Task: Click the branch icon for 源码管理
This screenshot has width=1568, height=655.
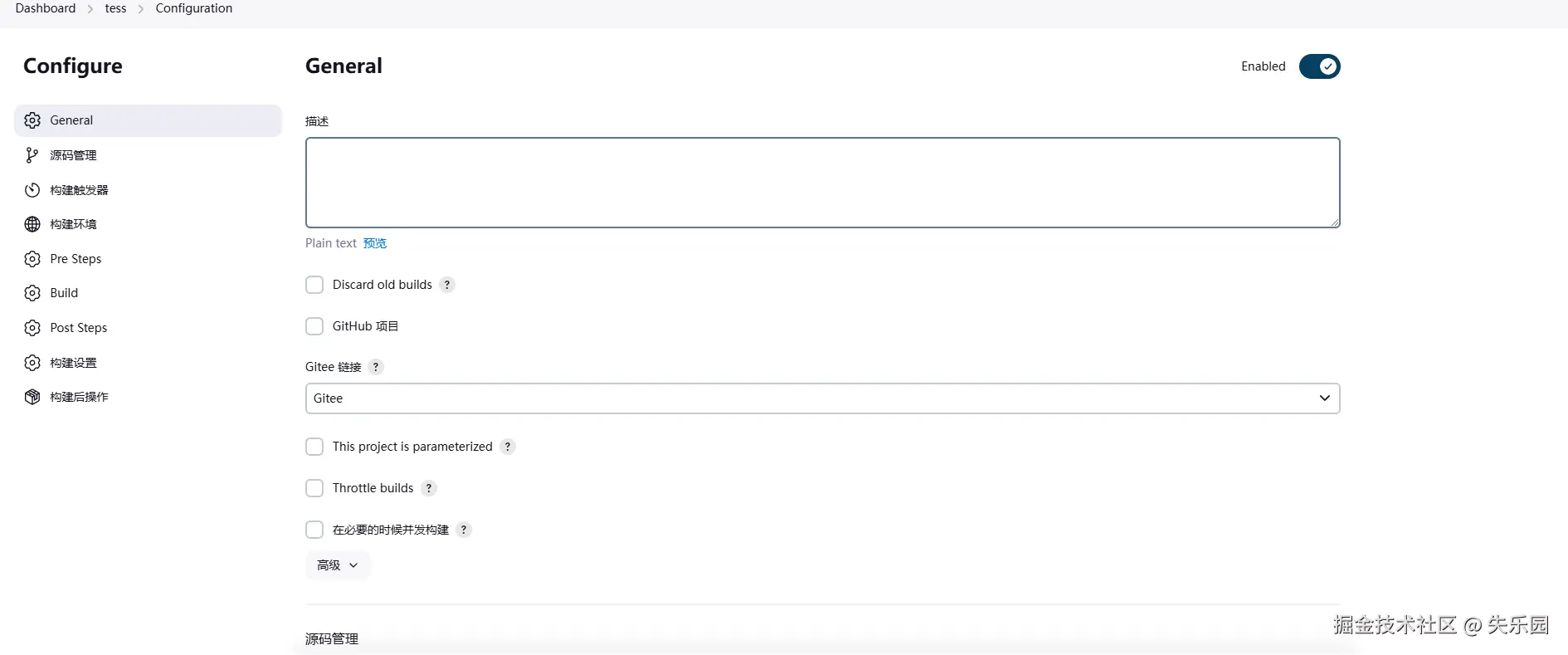Action: (32, 155)
